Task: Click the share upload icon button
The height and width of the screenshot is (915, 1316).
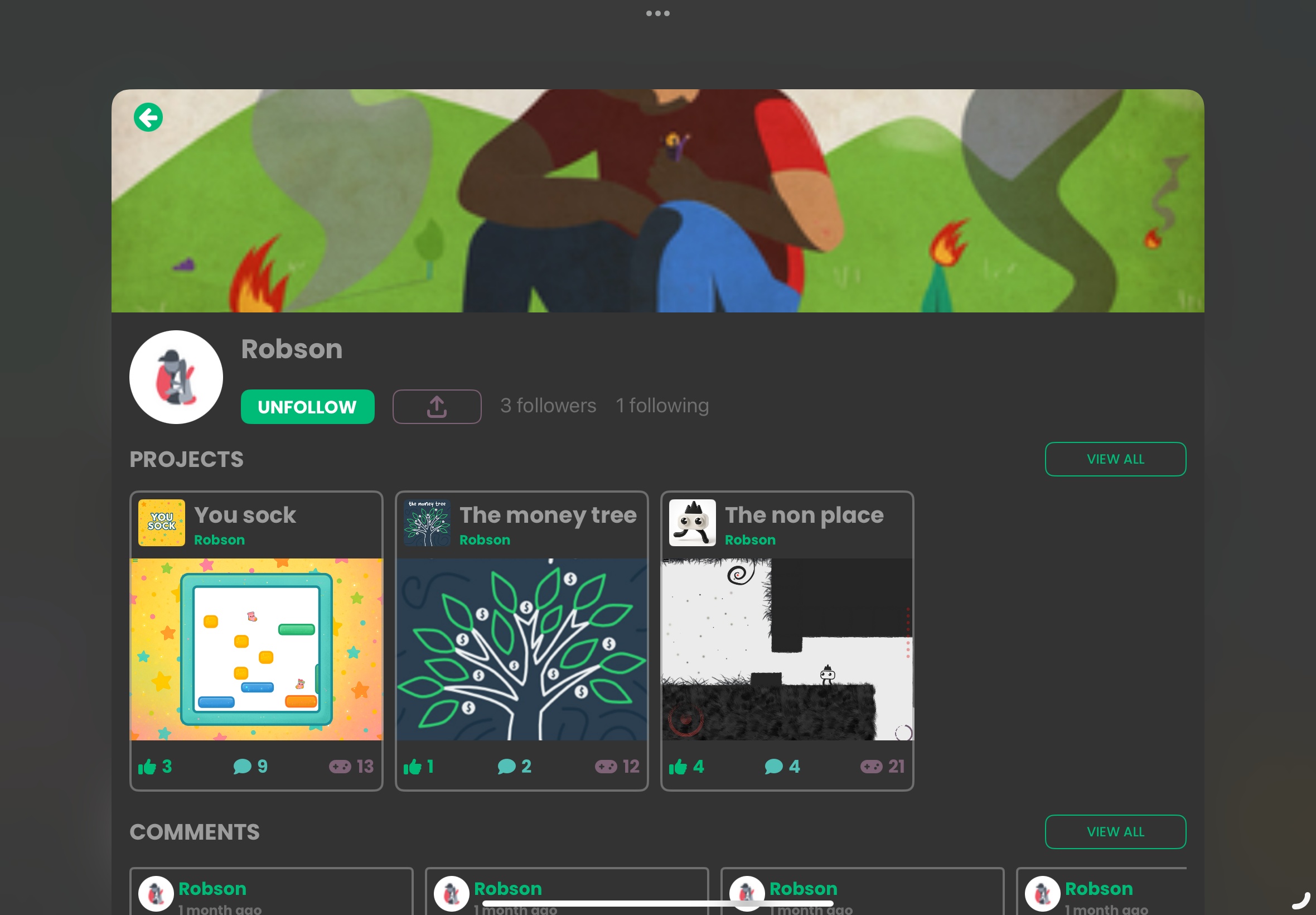Action: pos(437,407)
